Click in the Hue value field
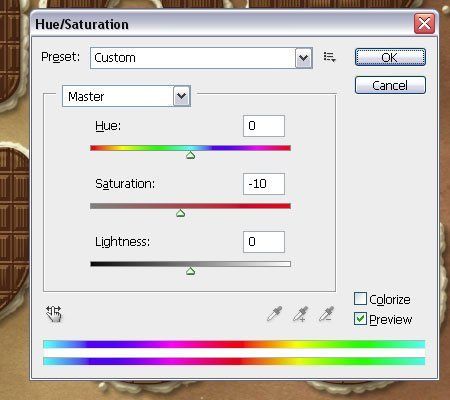 (x=264, y=126)
